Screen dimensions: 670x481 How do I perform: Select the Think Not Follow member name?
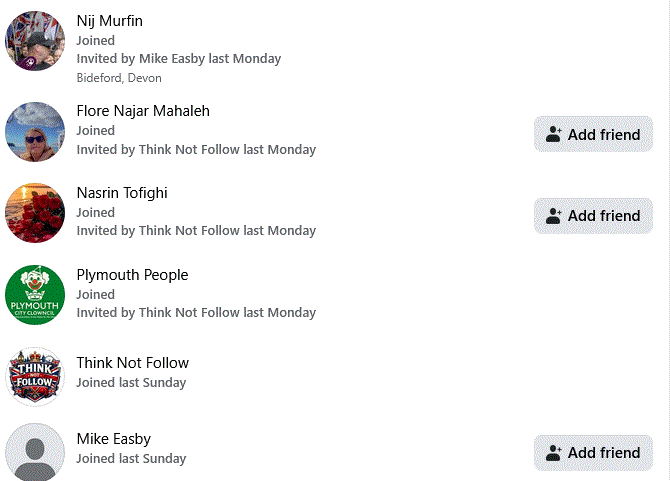pyautogui.click(x=133, y=363)
